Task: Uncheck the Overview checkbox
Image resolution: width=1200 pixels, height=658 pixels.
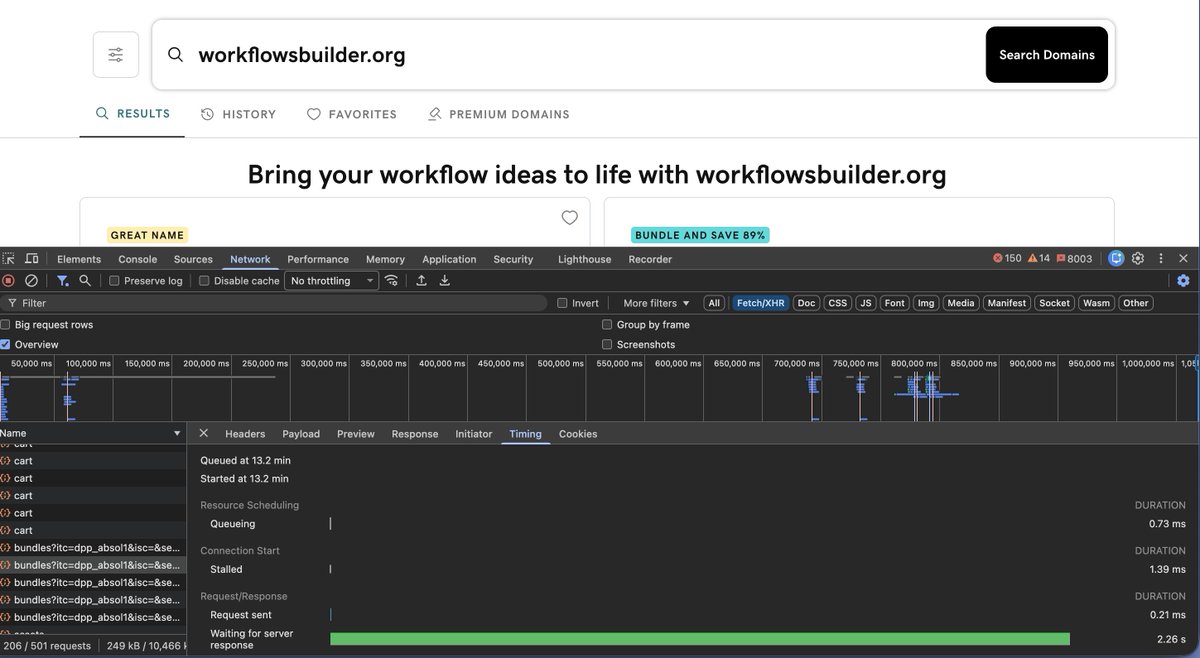Action: click(x=6, y=344)
